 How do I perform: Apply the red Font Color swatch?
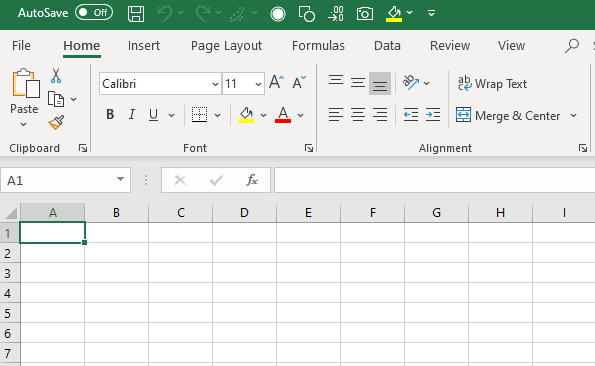pyautogui.click(x=283, y=115)
